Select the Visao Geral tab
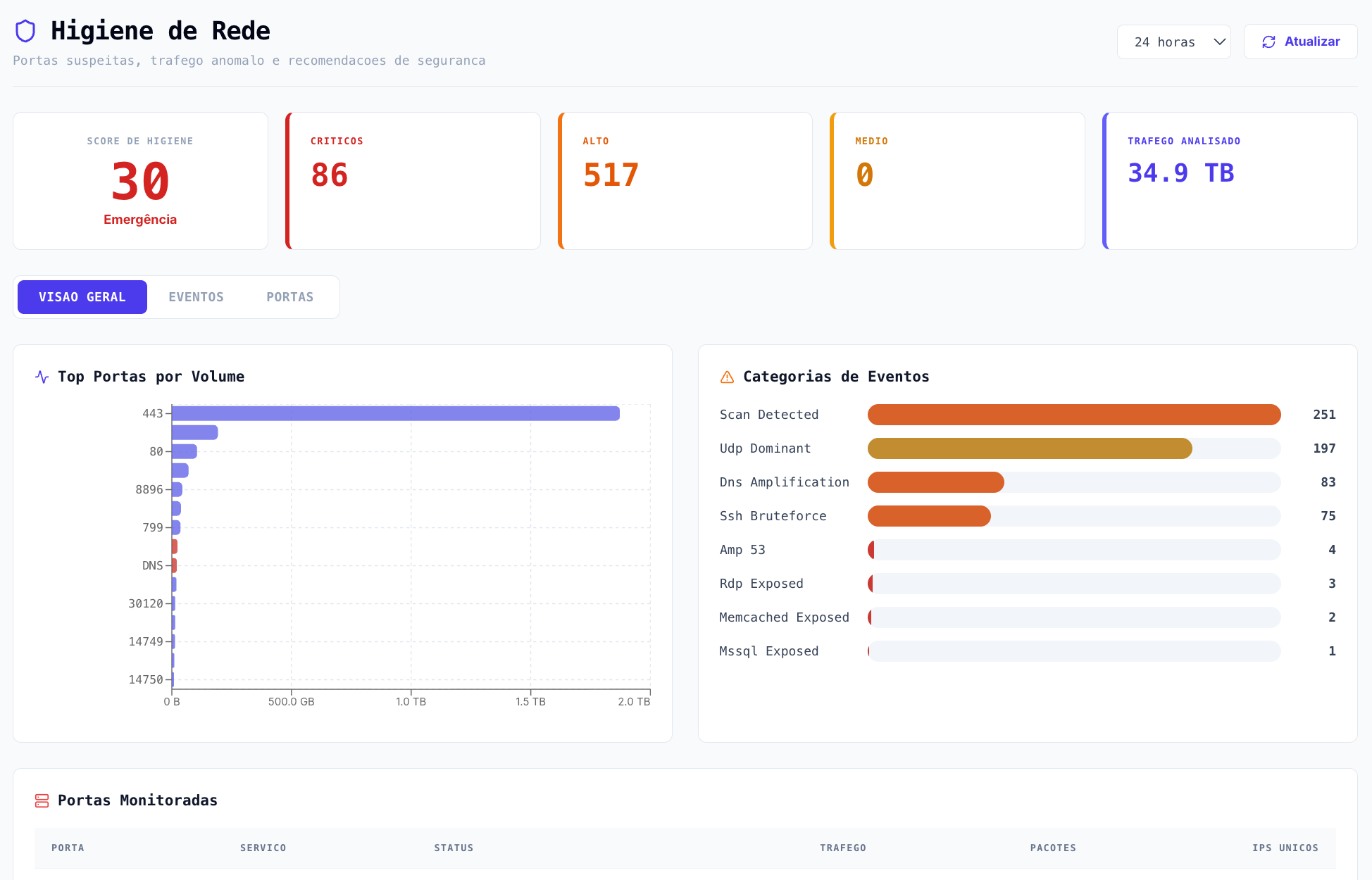This screenshot has height=880, width=1372. 82,296
